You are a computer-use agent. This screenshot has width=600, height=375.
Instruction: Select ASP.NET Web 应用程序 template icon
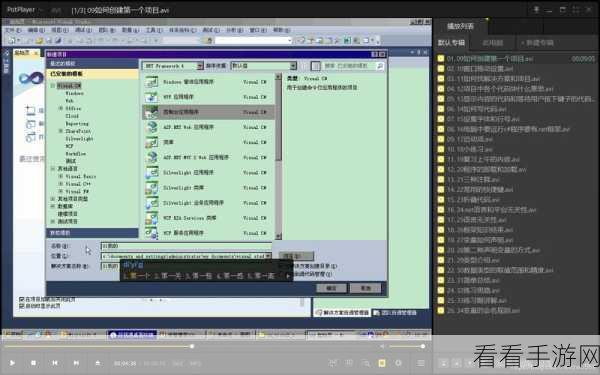152,127
